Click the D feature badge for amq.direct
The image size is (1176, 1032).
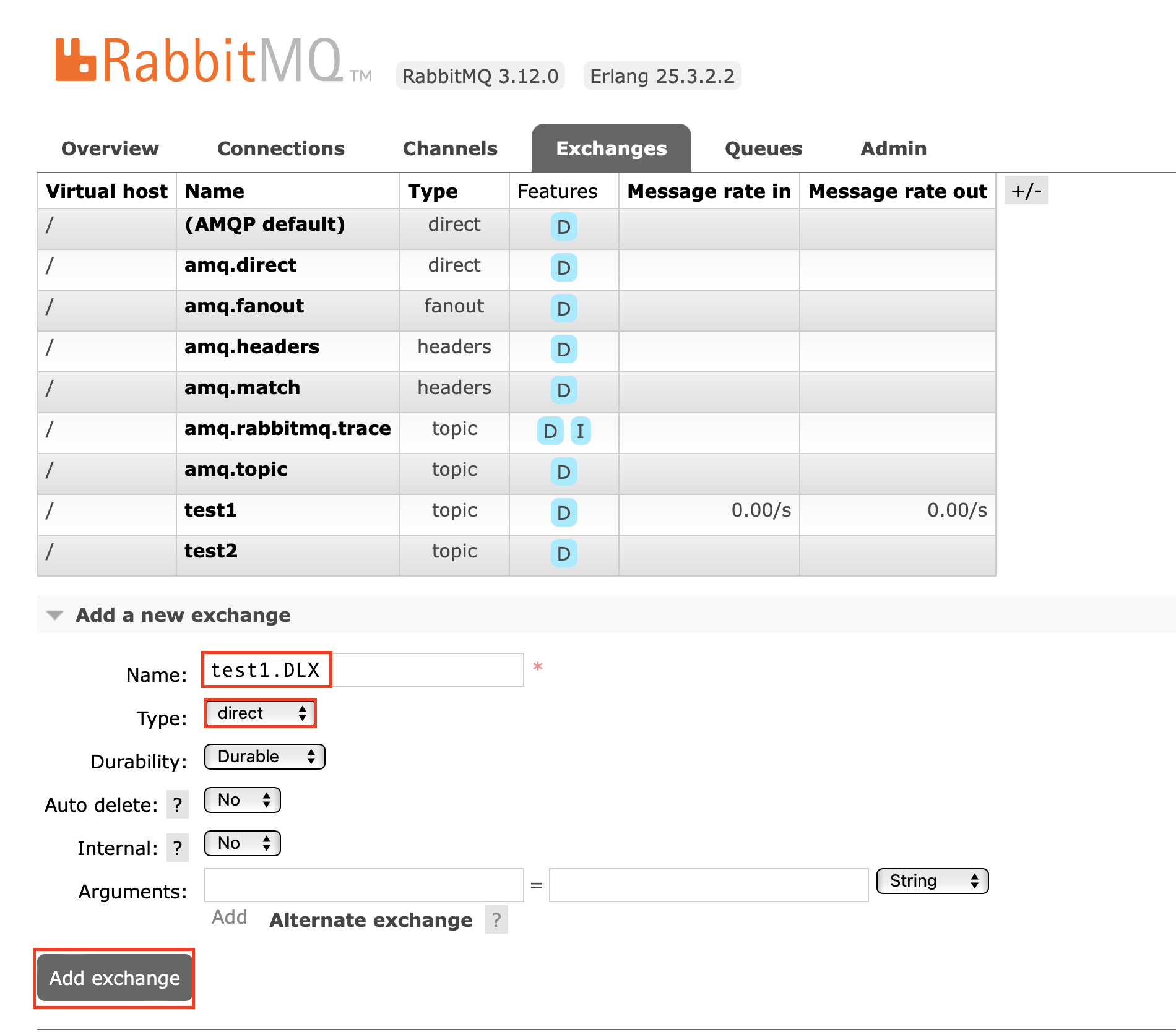[x=564, y=268]
